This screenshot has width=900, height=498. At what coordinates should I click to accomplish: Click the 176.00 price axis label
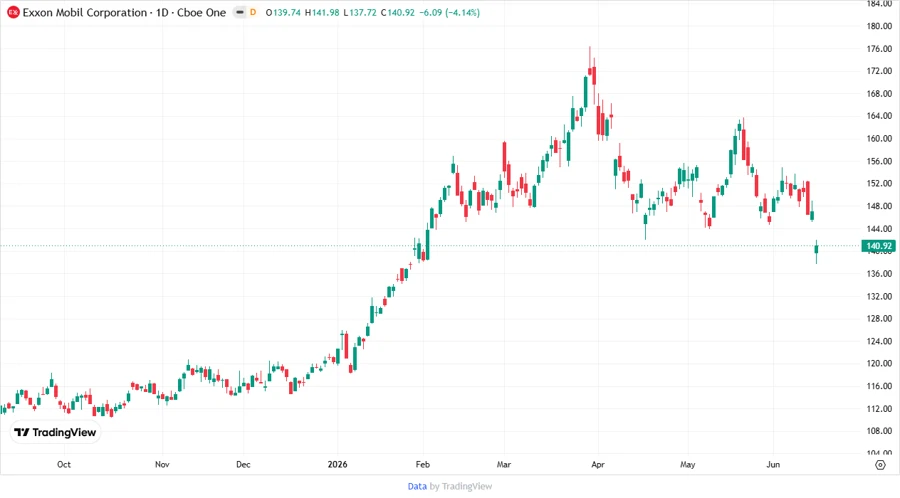tap(879, 49)
